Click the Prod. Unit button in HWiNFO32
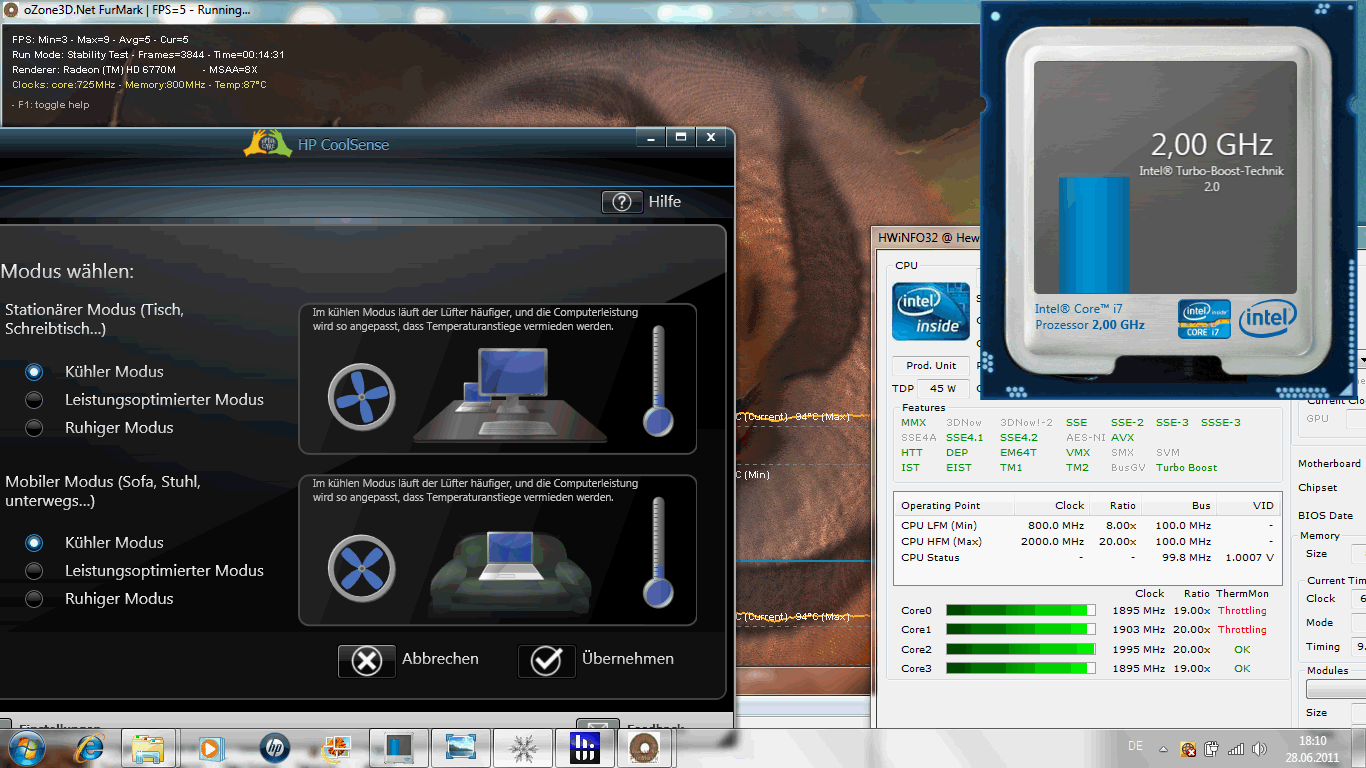The height and width of the screenshot is (768, 1366). (931, 365)
